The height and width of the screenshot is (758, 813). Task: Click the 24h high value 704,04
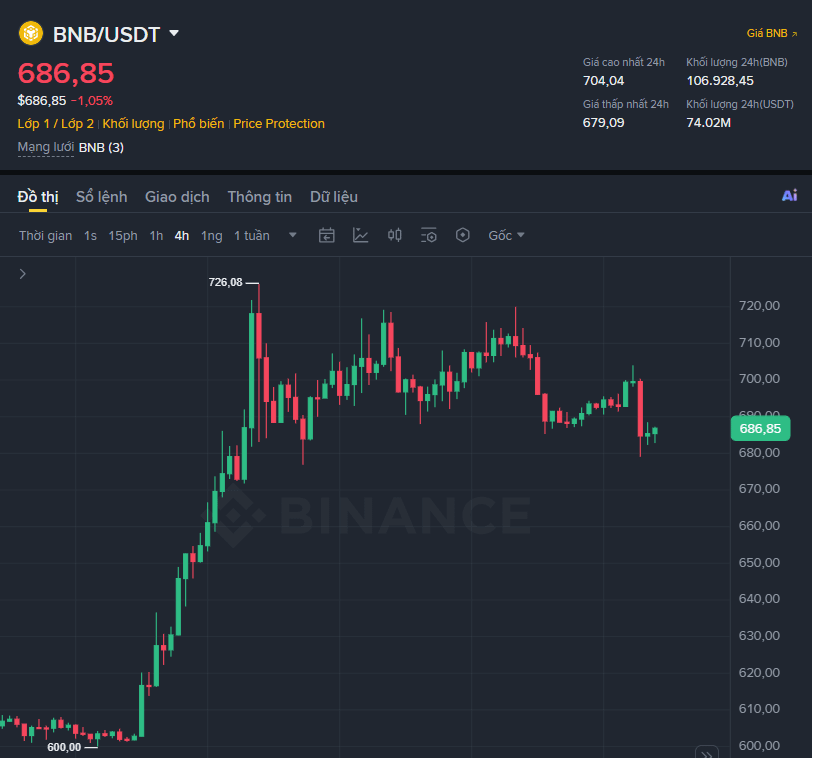pos(604,81)
